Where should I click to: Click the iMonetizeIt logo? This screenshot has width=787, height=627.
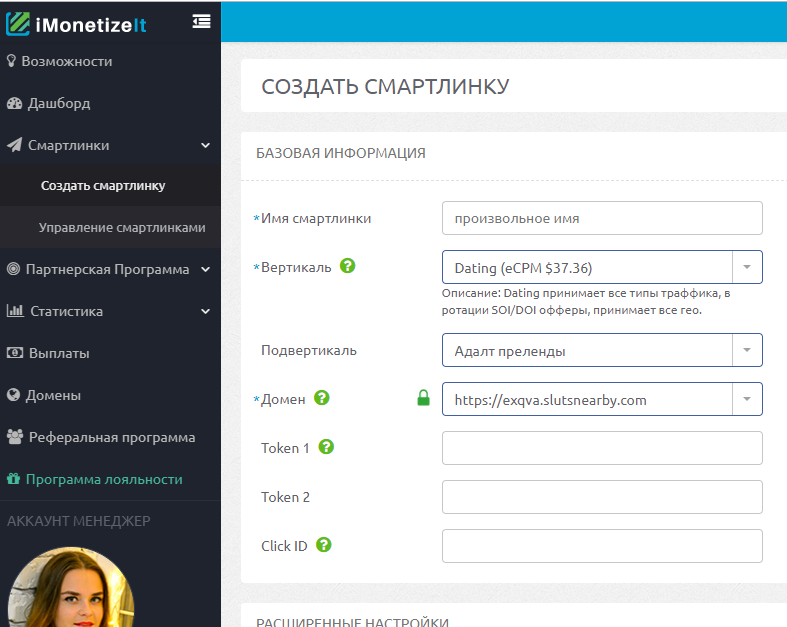coord(76,23)
